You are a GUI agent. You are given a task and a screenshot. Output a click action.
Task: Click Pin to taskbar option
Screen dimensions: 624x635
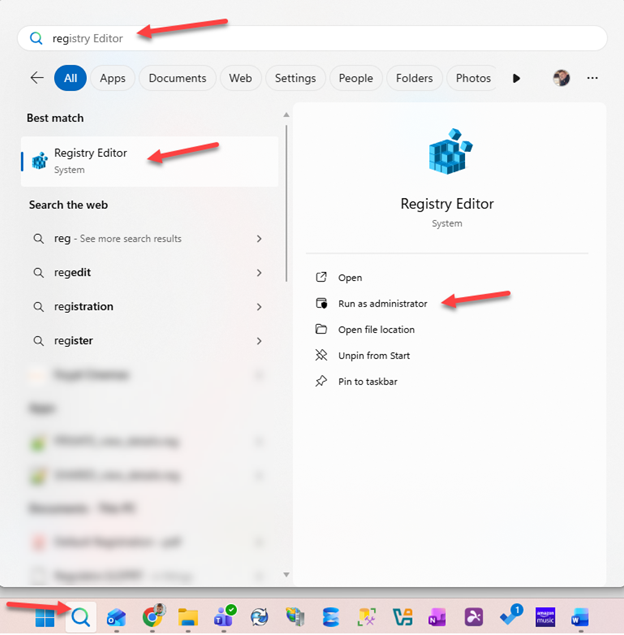(367, 381)
